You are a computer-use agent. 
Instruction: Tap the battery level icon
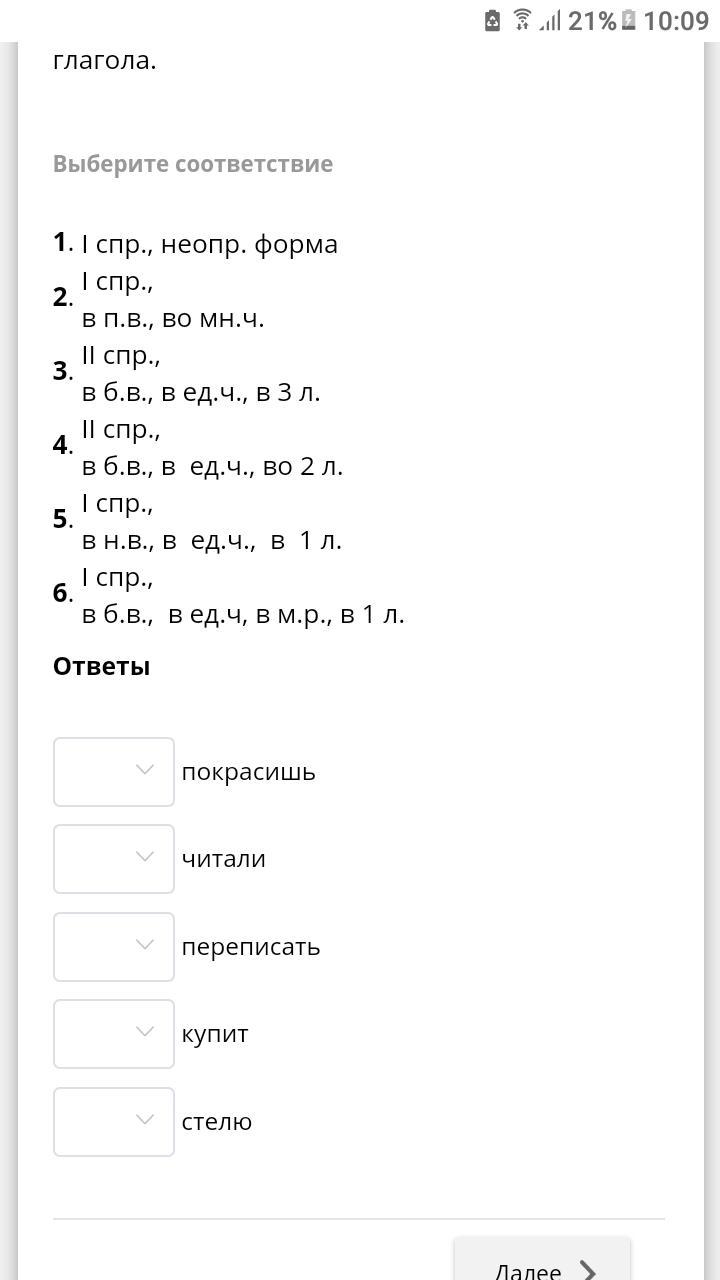pyautogui.click(x=628, y=20)
